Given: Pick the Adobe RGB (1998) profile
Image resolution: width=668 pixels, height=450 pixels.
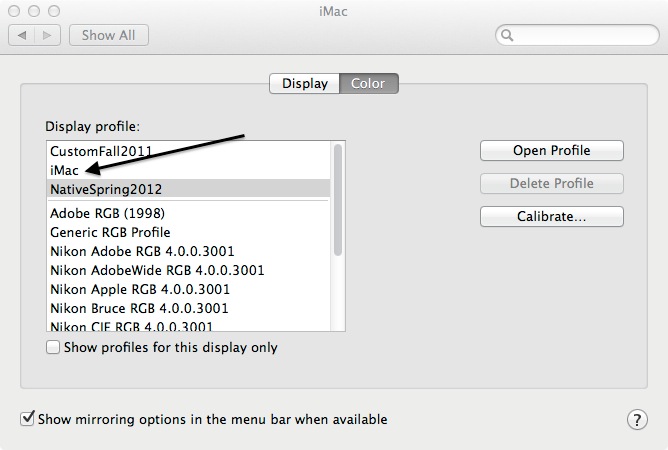Looking at the screenshot, I should coord(188,213).
